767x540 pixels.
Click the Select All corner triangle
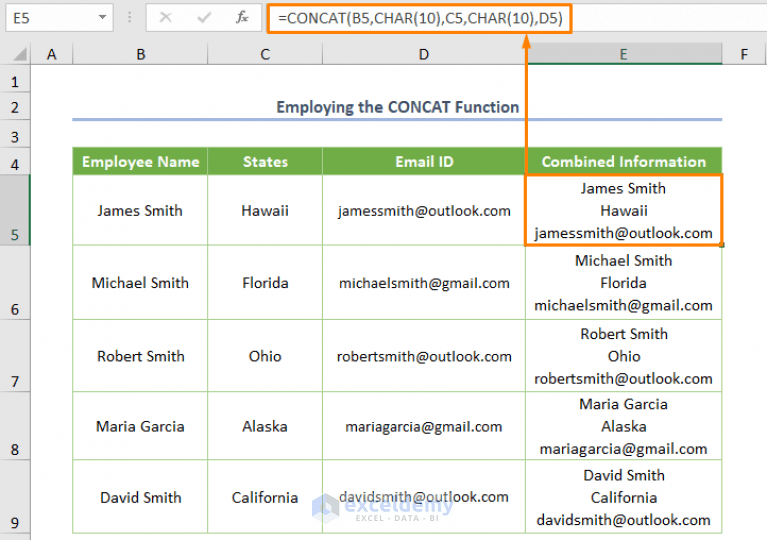[x=19, y=53]
